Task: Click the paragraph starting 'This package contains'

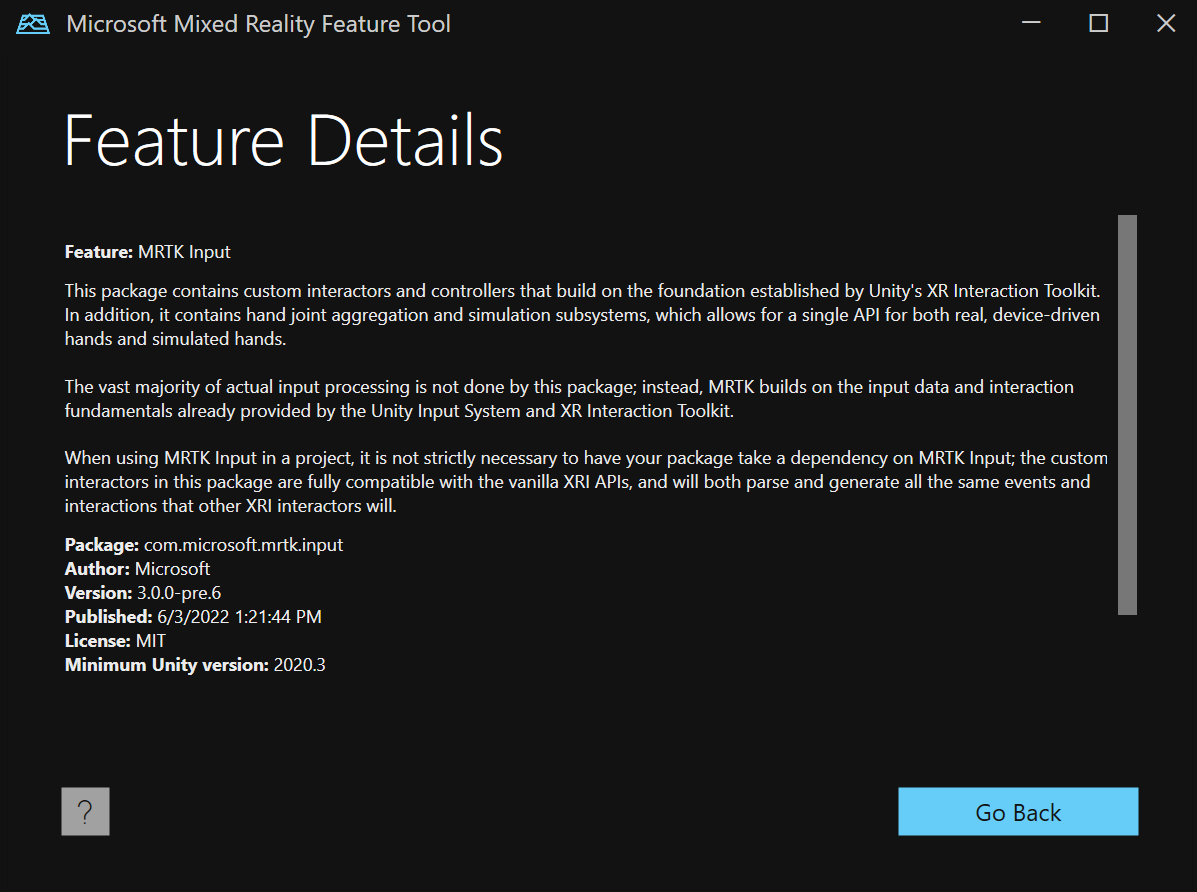Action: pyautogui.click(x=580, y=315)
